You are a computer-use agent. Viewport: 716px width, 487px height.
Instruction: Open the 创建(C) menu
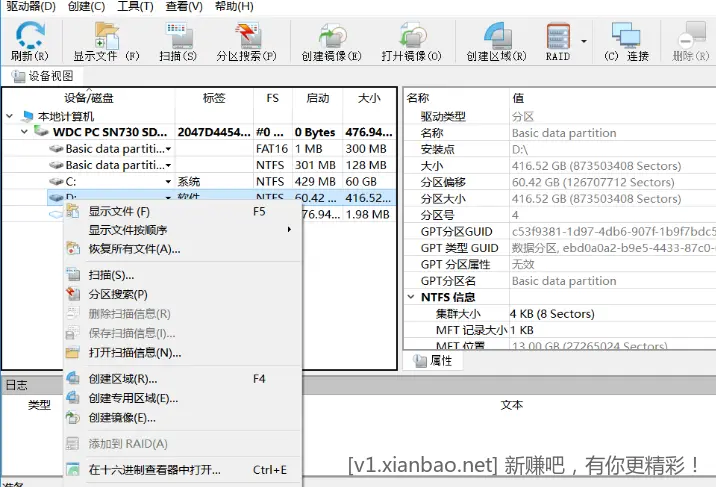pyautogui.click(x=86, y=6)
